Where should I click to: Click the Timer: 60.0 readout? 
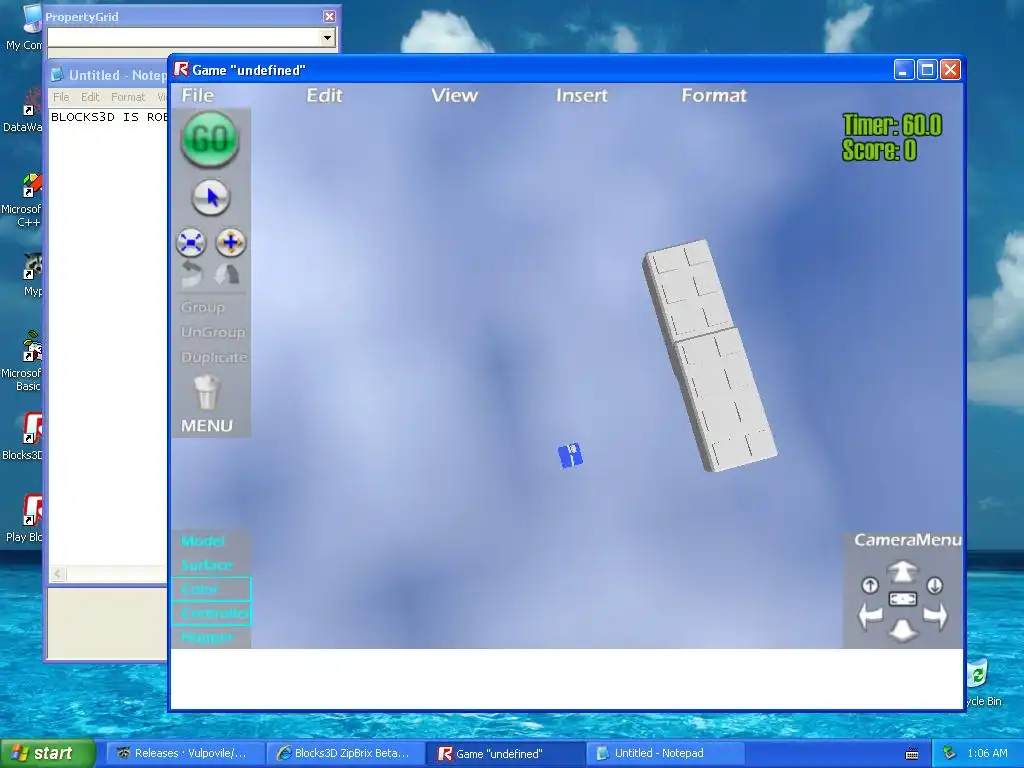point(892,125)
